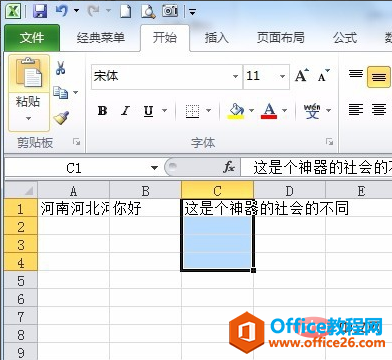Click the font size box showing 11
Viewport: 392px width, 360px height.
(261, 76)
